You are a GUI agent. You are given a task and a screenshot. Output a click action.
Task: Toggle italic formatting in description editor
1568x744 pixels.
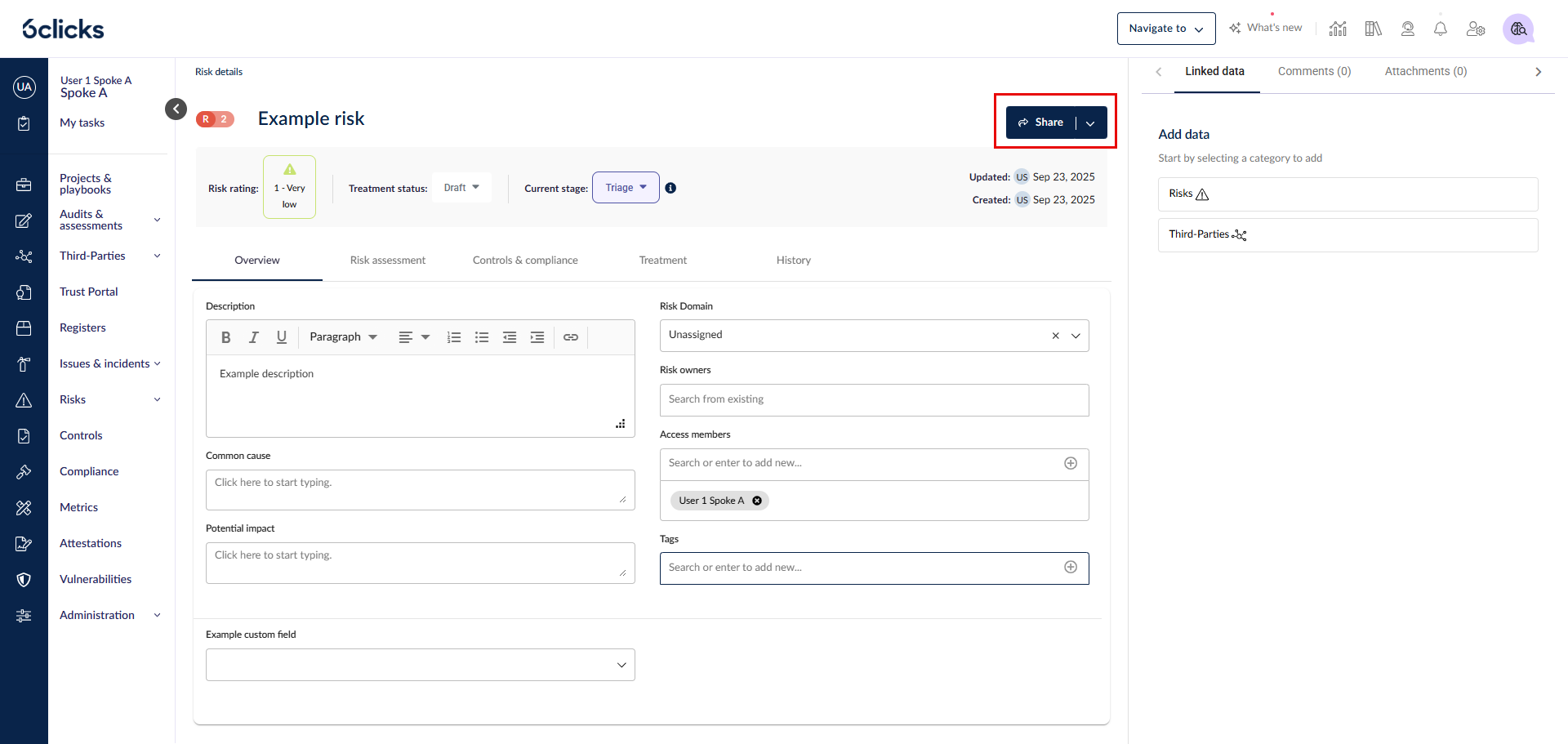click(254, 337)
